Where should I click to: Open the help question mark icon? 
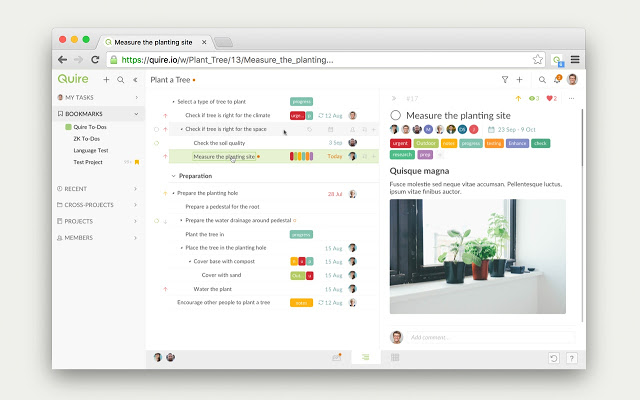pos(571,357)
